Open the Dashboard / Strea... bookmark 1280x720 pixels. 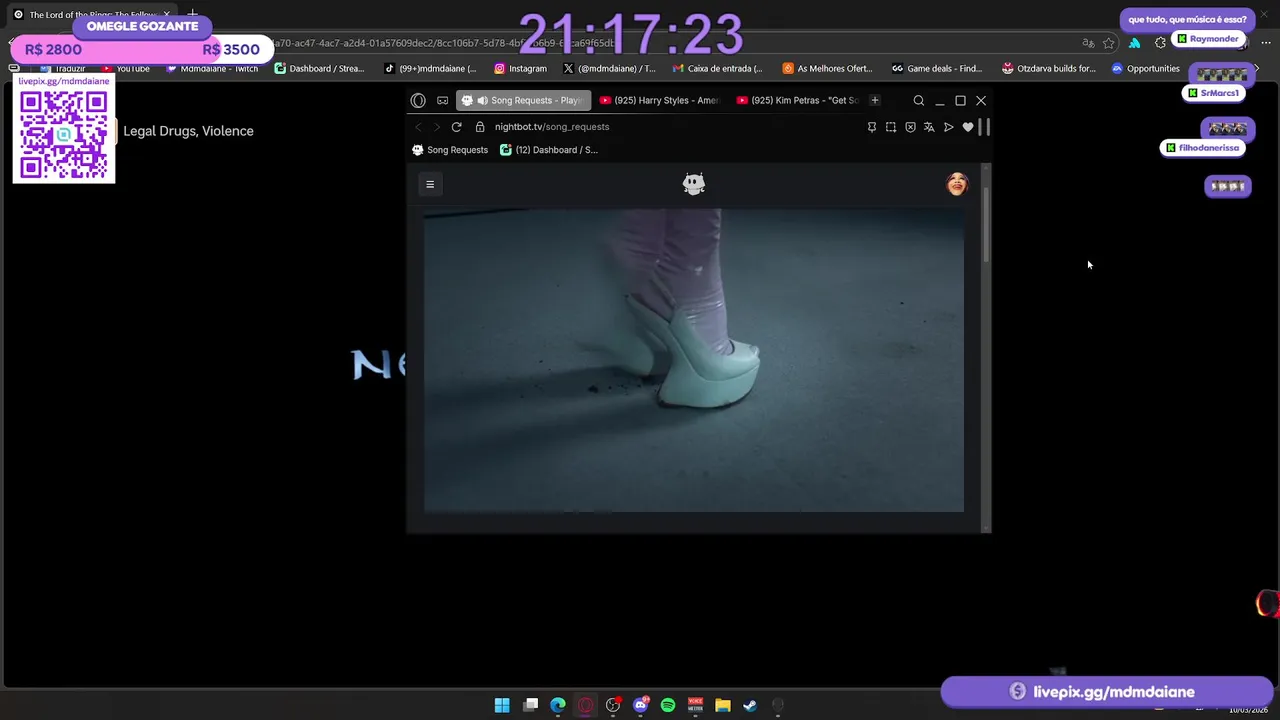[x=320, y=69]
